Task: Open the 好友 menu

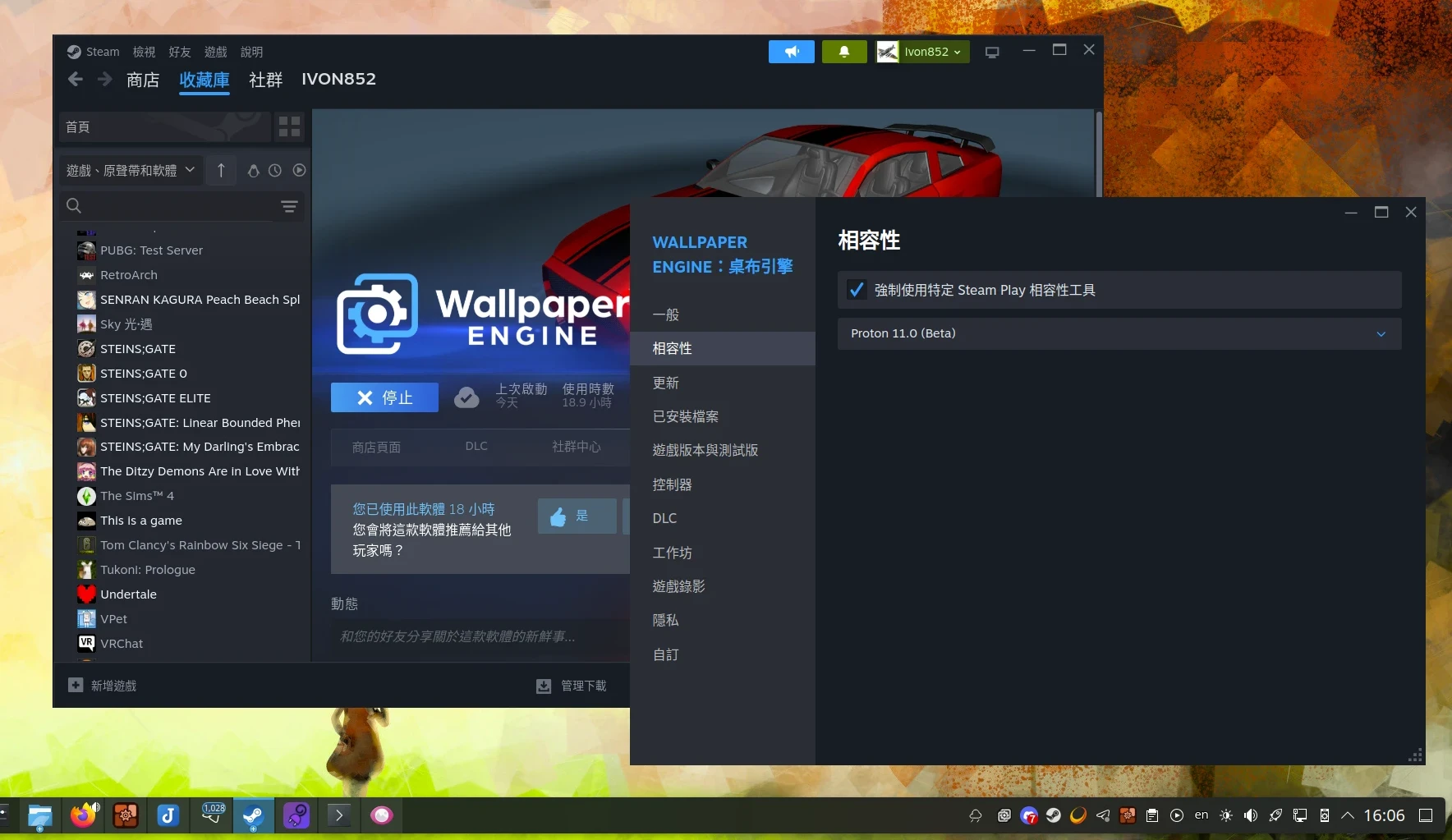Action: (x=180, y=52)
